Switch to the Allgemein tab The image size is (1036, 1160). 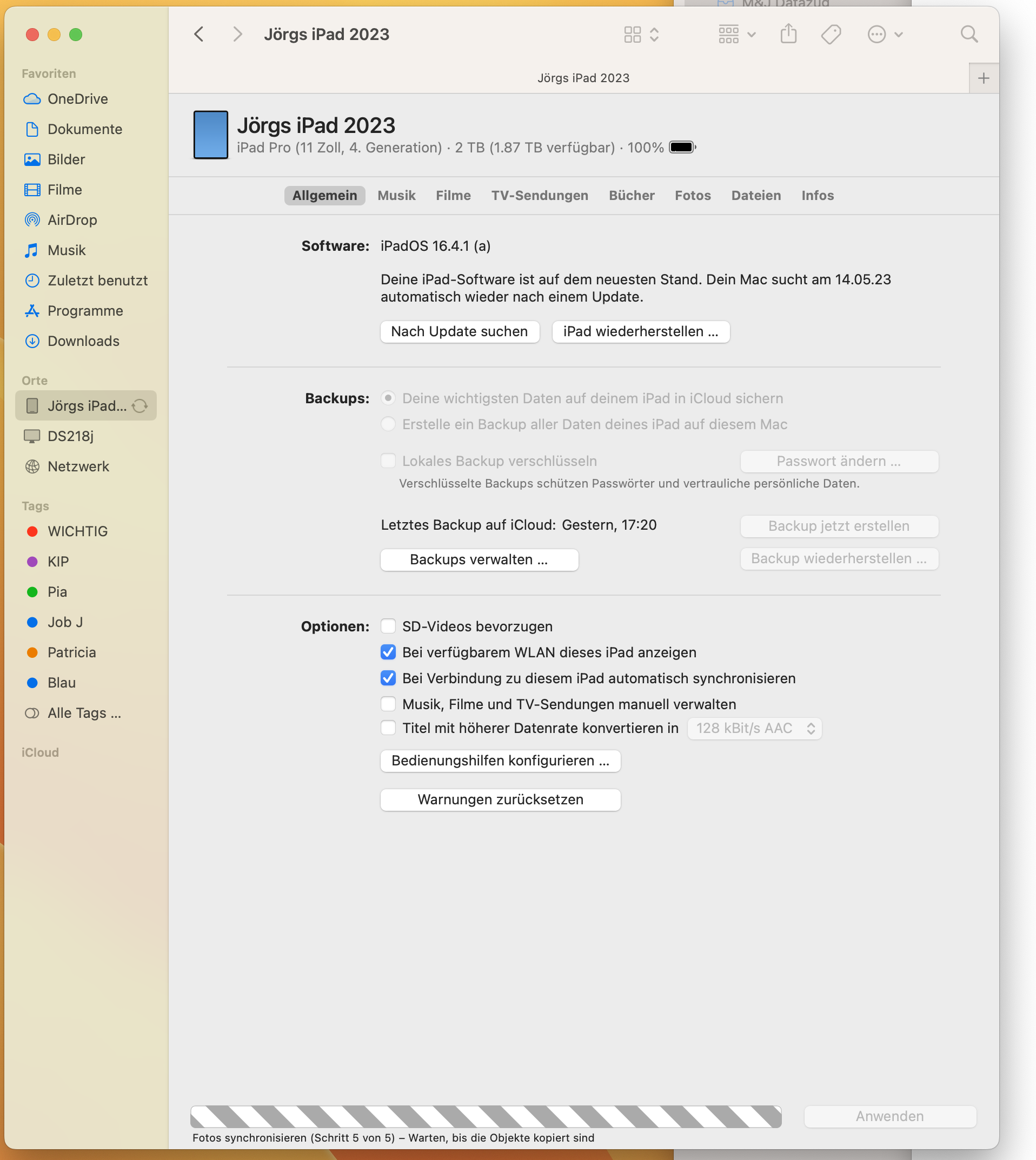coord(324,196)
